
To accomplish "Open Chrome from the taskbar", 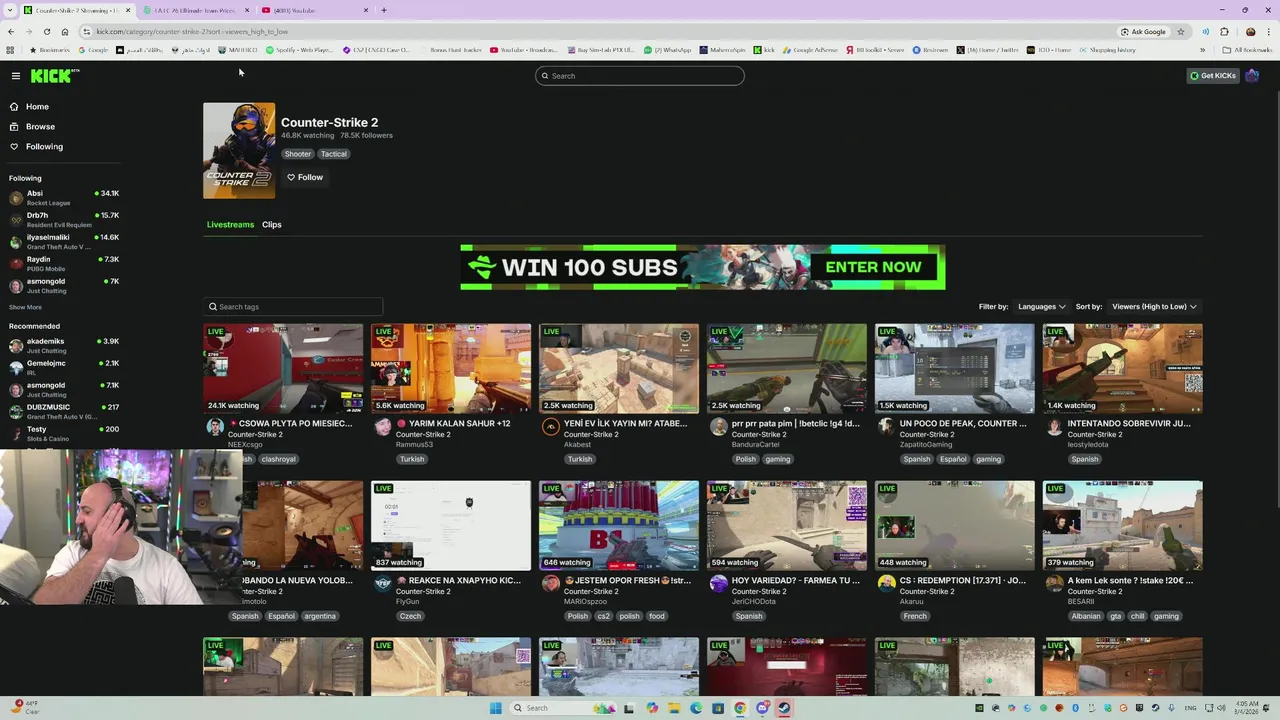I will tap(740, 708).
